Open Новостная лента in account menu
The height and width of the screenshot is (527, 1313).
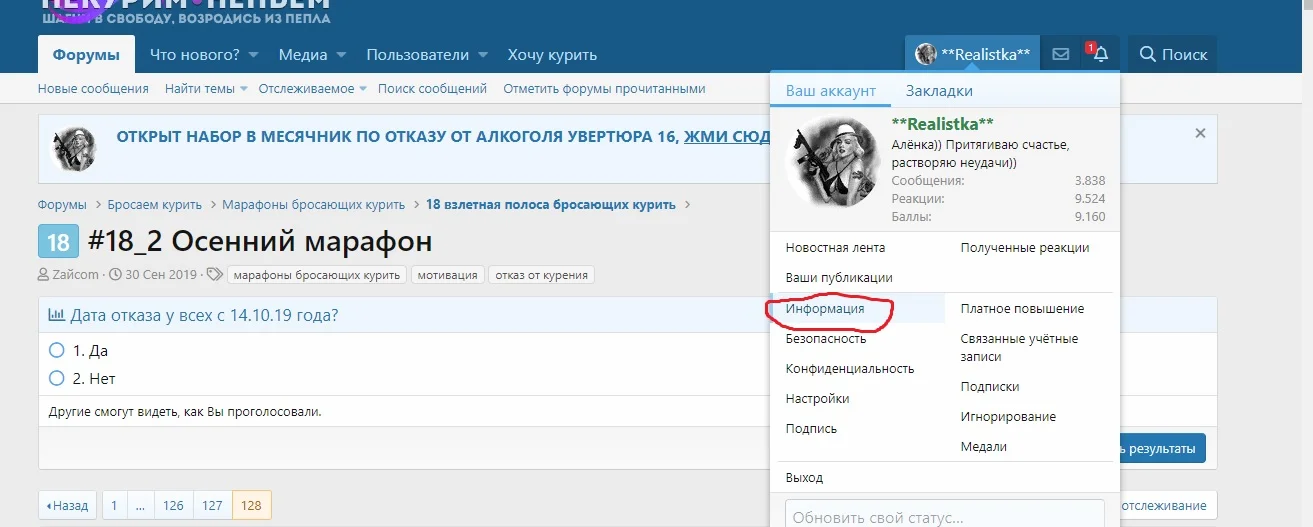(835, 247)
